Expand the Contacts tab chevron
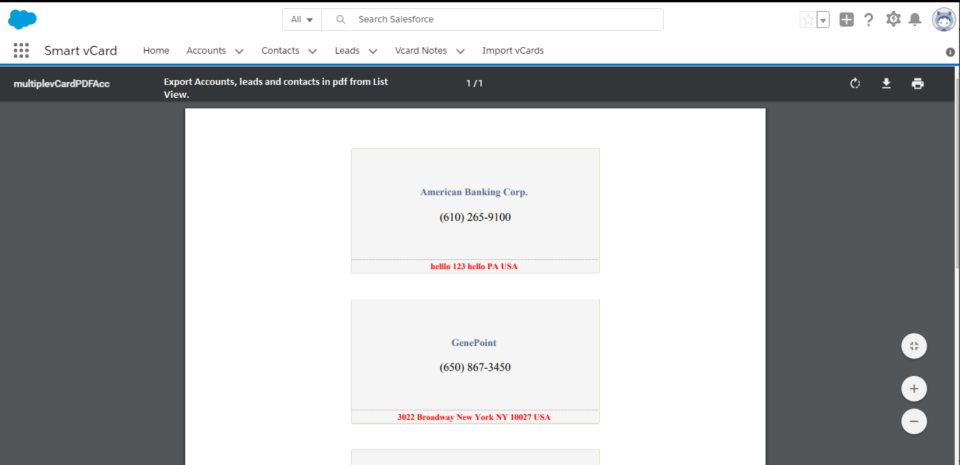 tap(312, 51)
